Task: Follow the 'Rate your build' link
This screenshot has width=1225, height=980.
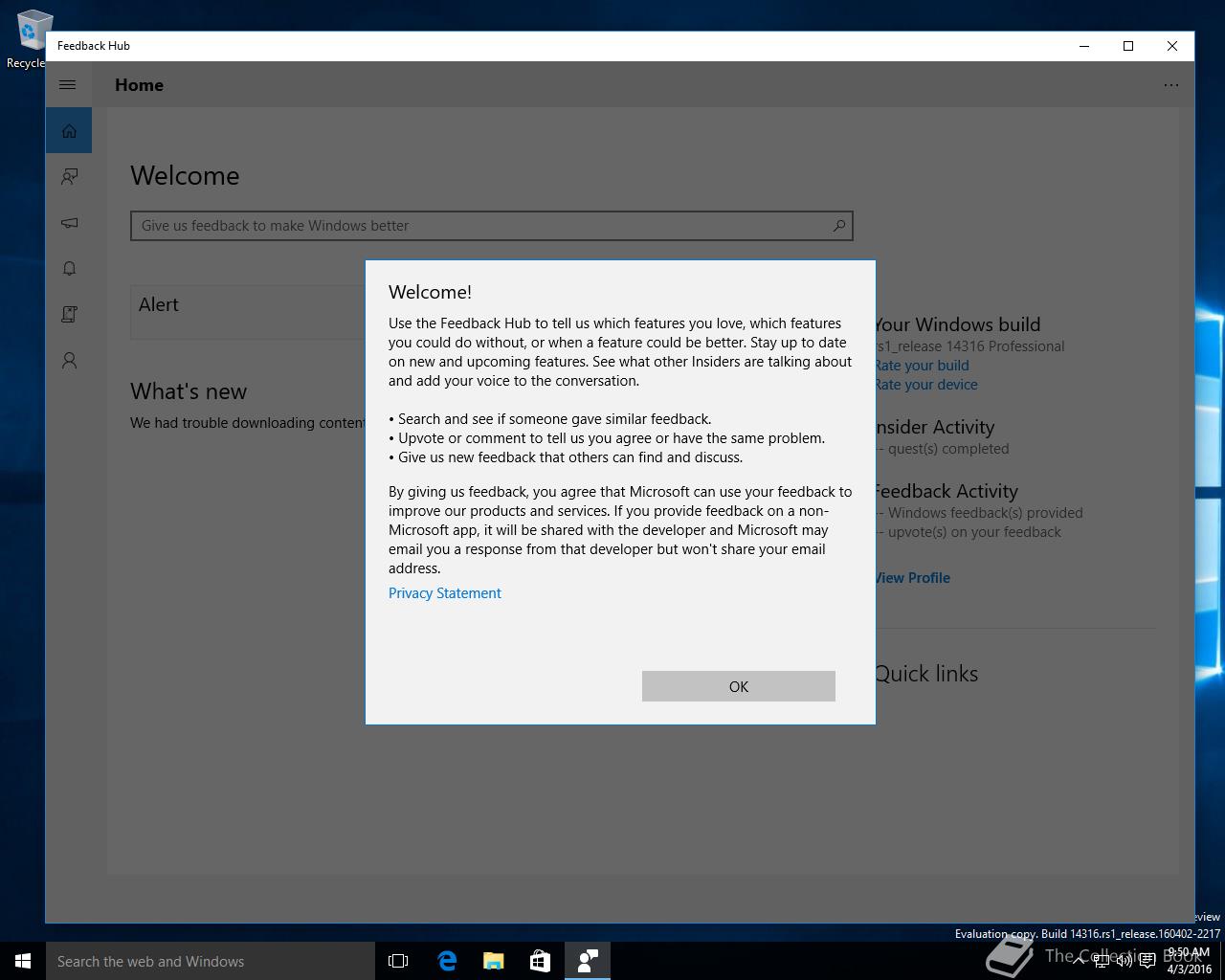Action: coord(922,366)
